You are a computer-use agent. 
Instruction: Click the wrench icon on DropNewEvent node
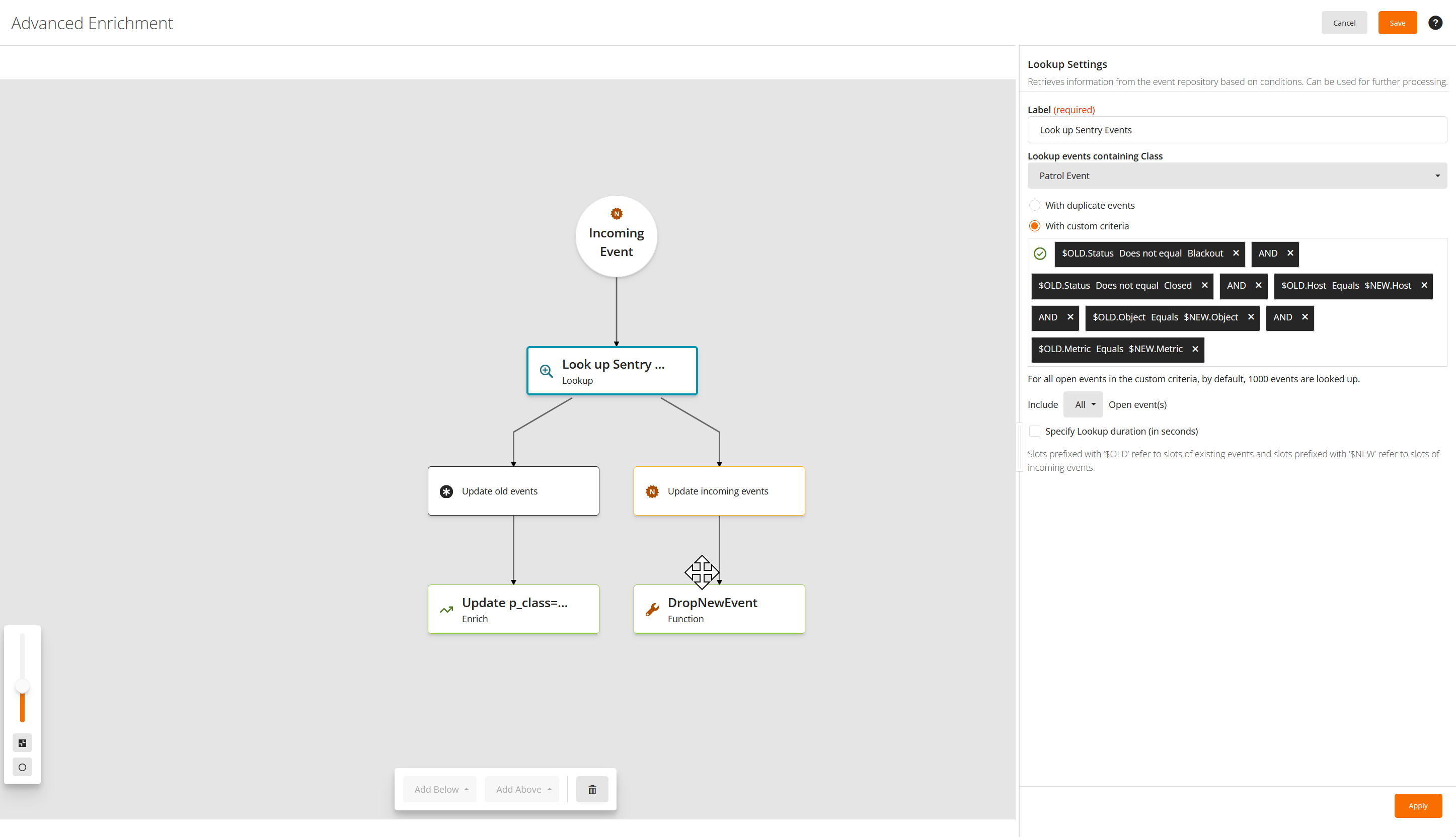[x=652, y=609]
